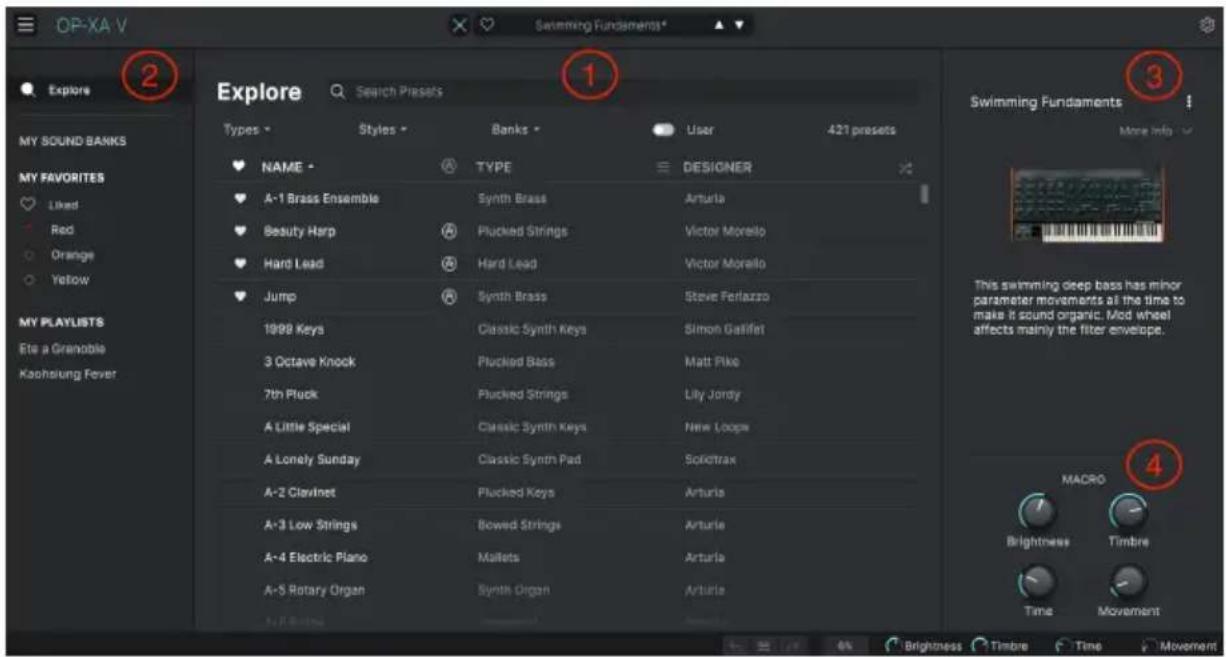Sort presets by the DESIGNER column
The height and width of the screenshot is (657, 1226).
pyautogui.click(x=718, y=167)
